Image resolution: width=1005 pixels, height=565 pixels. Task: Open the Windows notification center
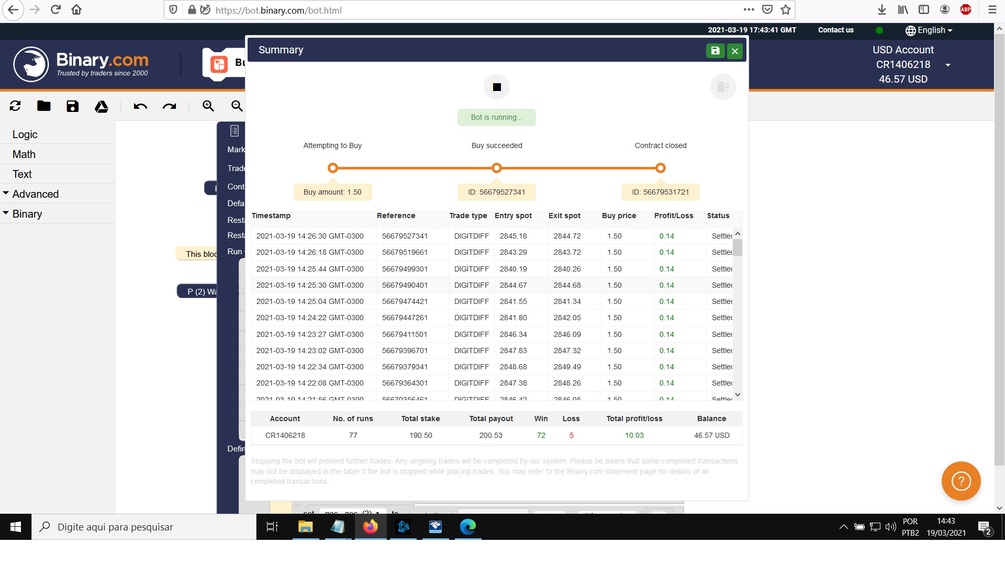click(x=985, y=527)
